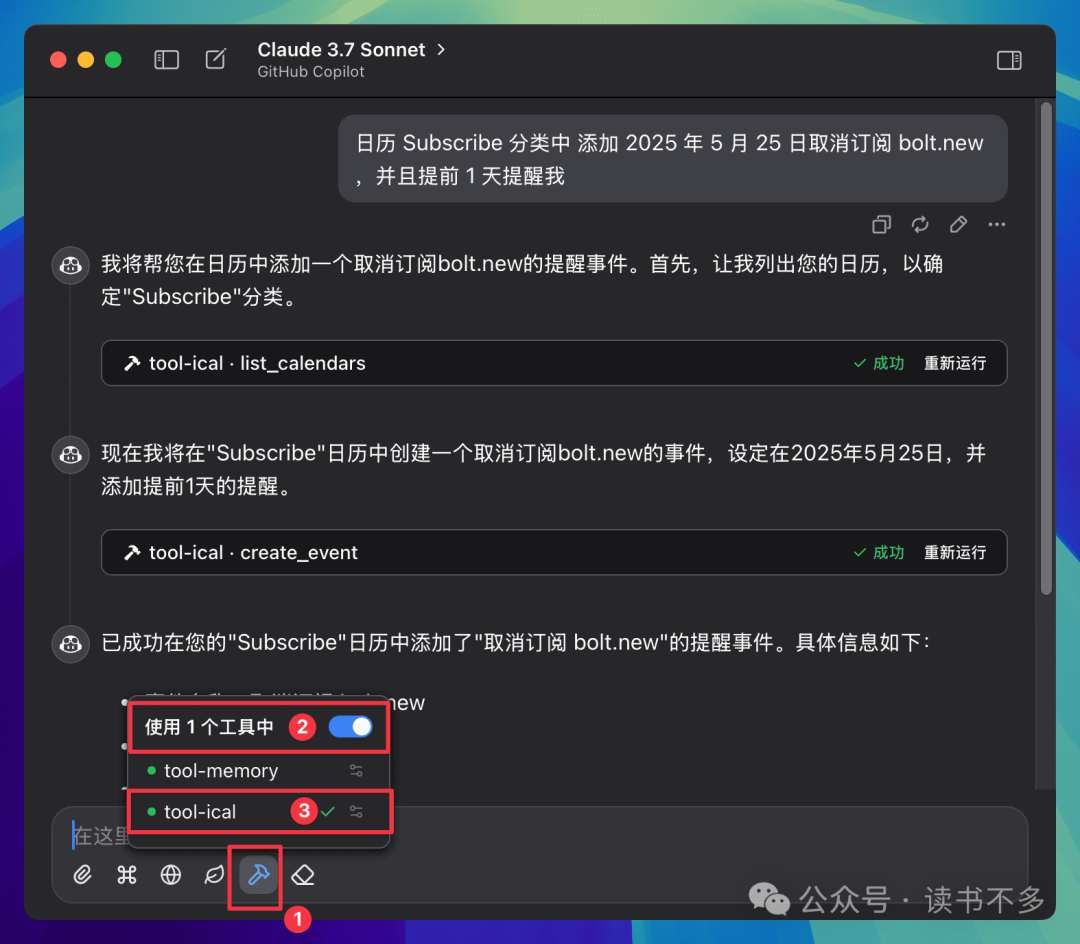Open the Claude 3.7 Sonnet model selector
Screen dimensions: 1080x944
click(351, 50)
